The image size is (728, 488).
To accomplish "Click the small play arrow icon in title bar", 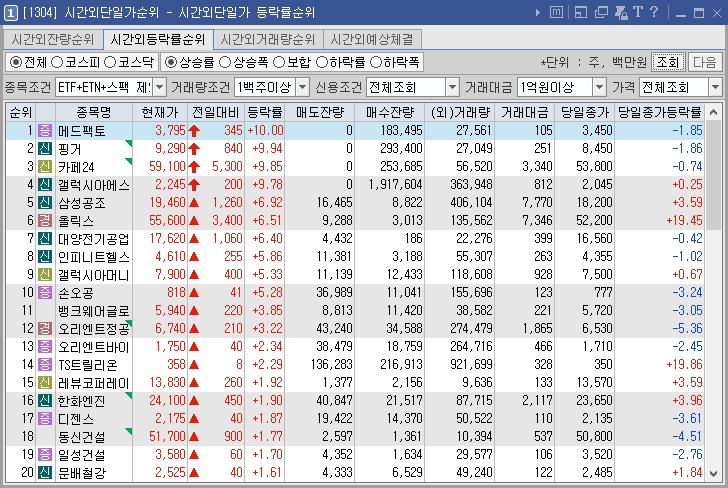I will tap(538, 13).
